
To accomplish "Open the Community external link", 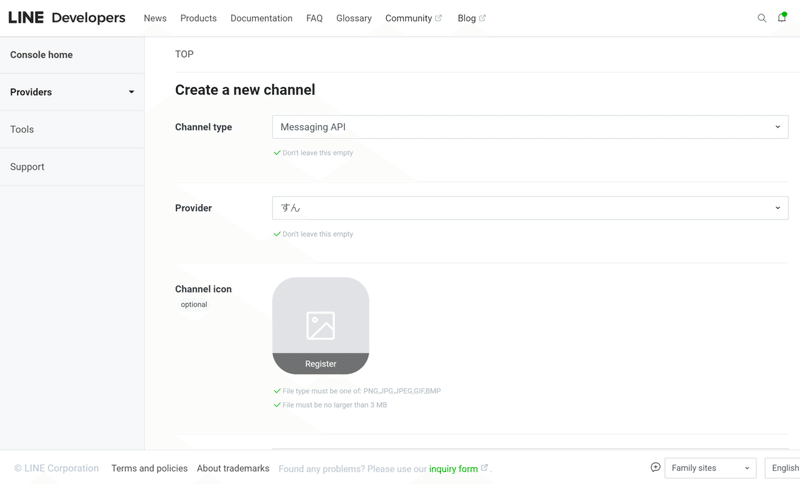I will (x=413, y=18).
